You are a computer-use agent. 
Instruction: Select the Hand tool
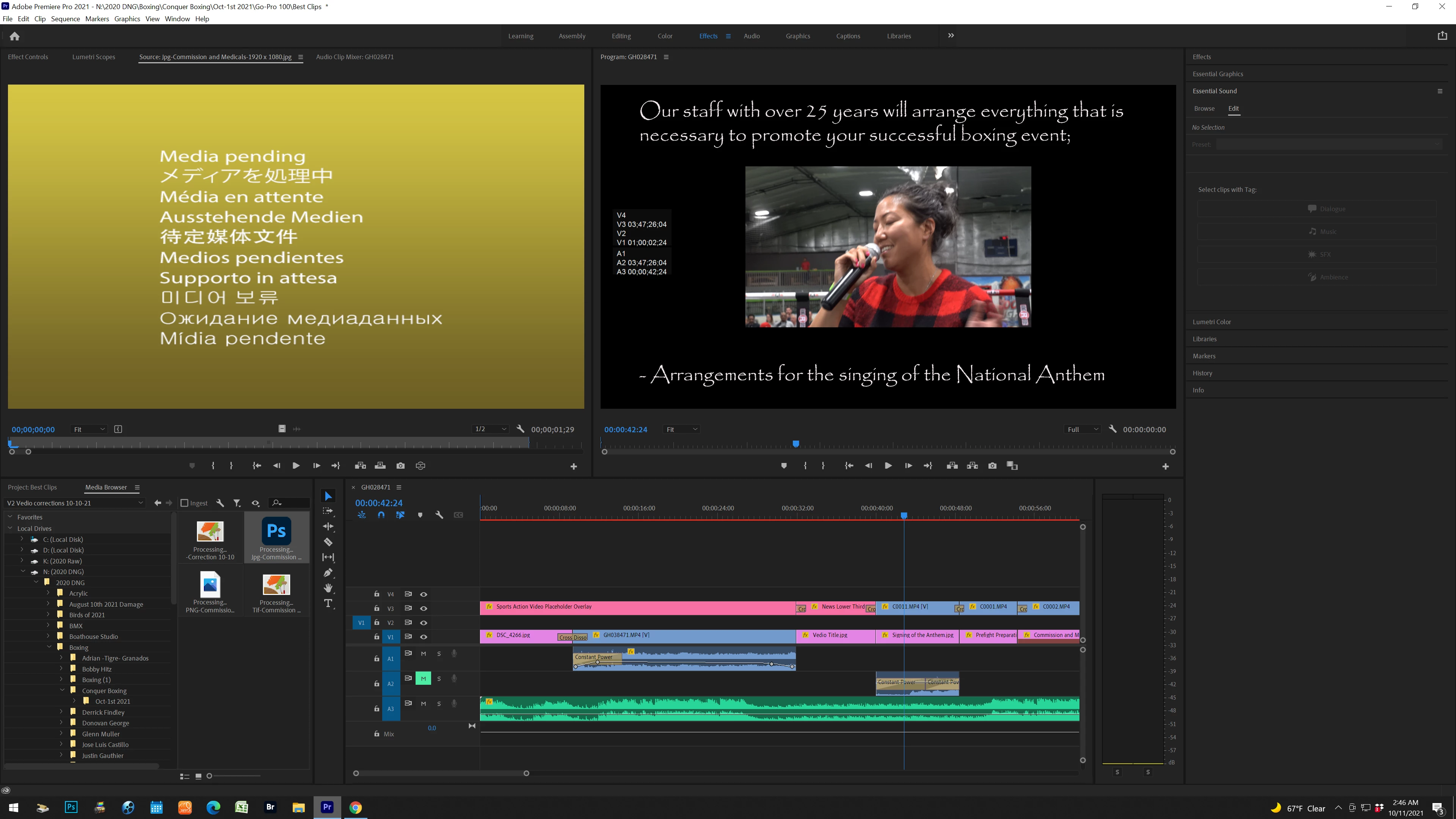tap(328, 588)
